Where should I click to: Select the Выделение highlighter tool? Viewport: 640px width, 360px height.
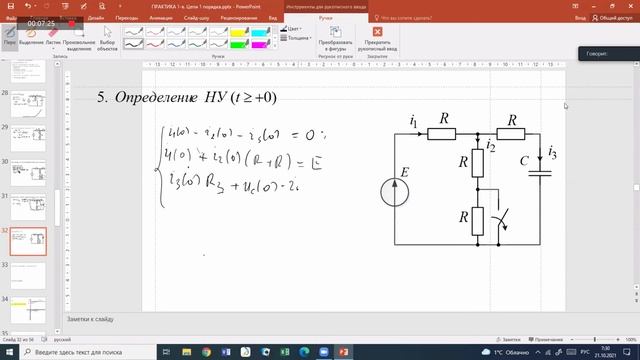(31, 37)
